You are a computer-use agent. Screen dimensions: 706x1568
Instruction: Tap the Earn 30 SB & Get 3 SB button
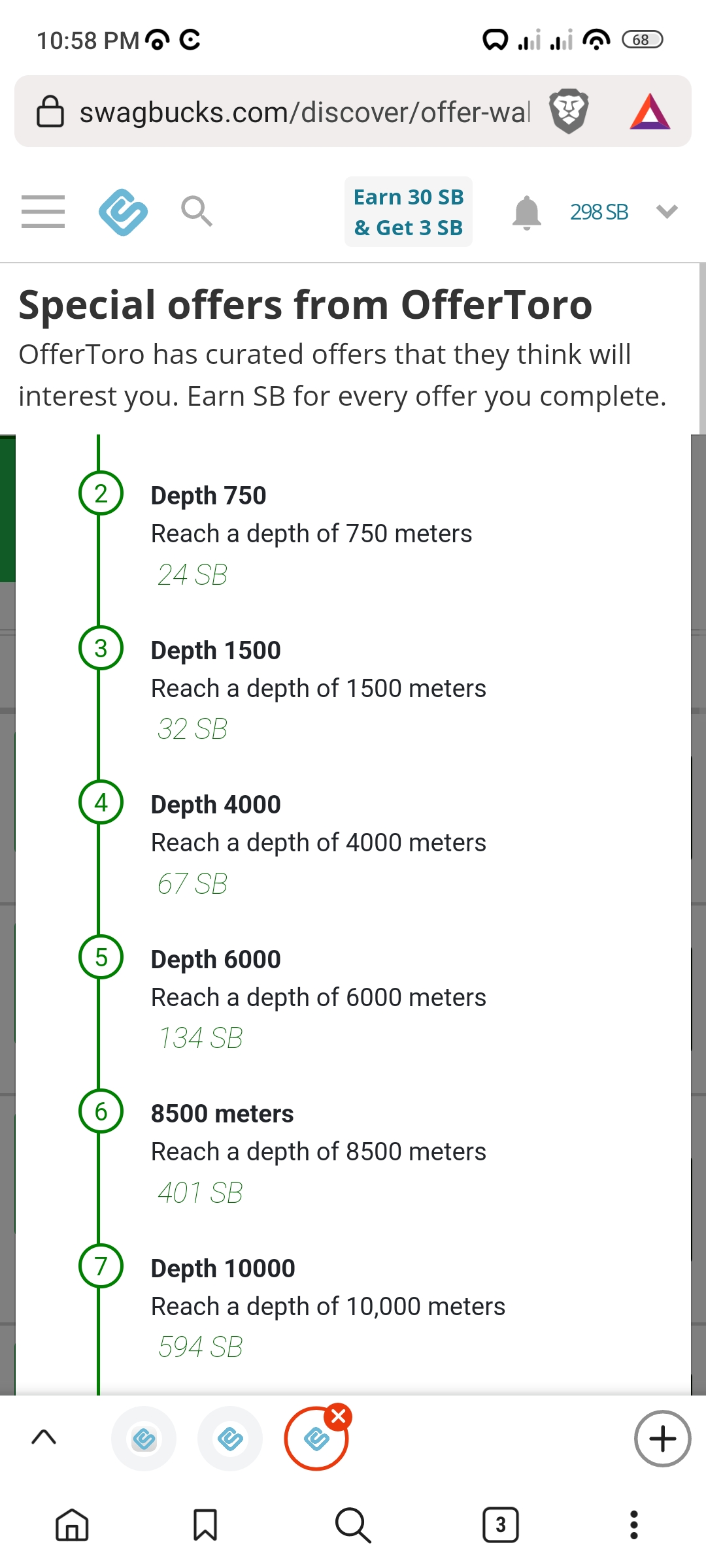pos(409,212)
